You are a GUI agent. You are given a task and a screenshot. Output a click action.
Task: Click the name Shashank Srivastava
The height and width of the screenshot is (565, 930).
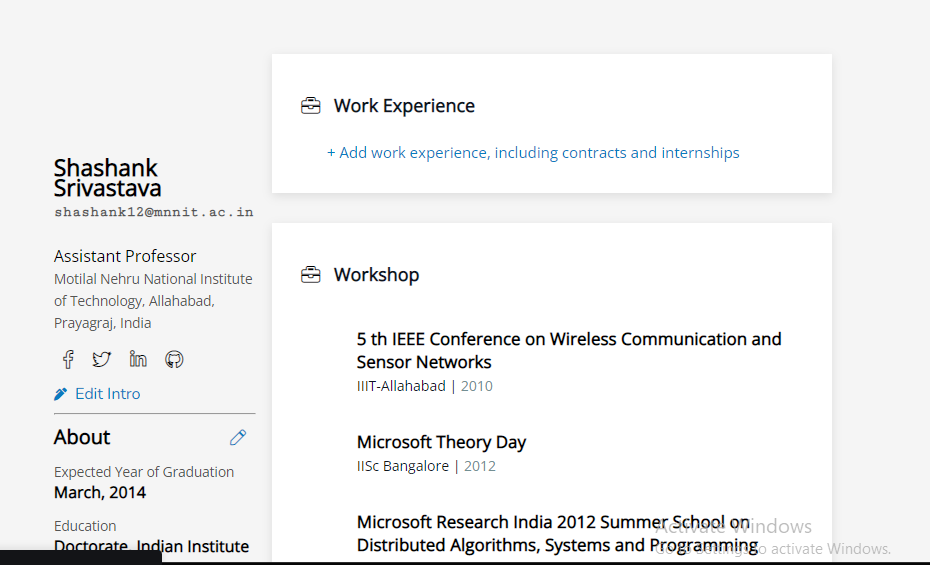107,178
